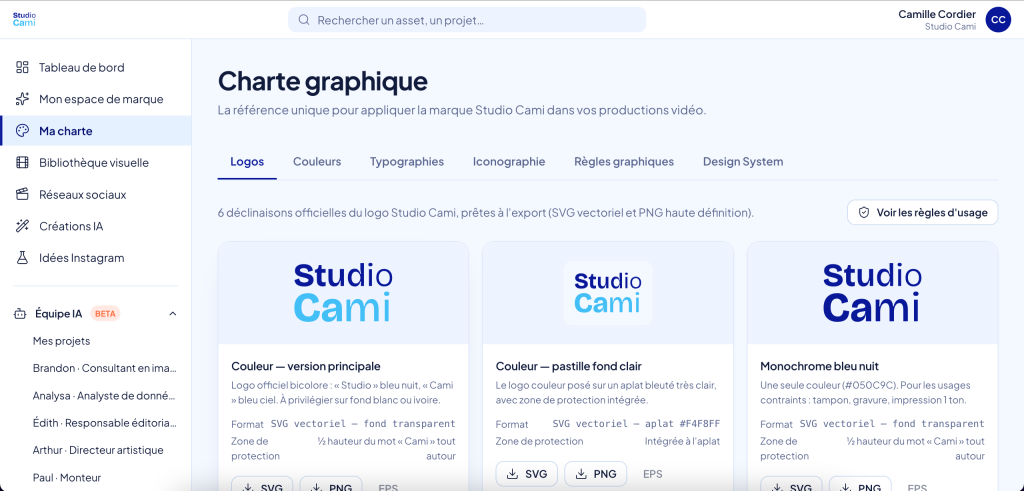Click the bicolor main logo preview
Viewport: 1024px width, 491px height.
coord(343,293)
